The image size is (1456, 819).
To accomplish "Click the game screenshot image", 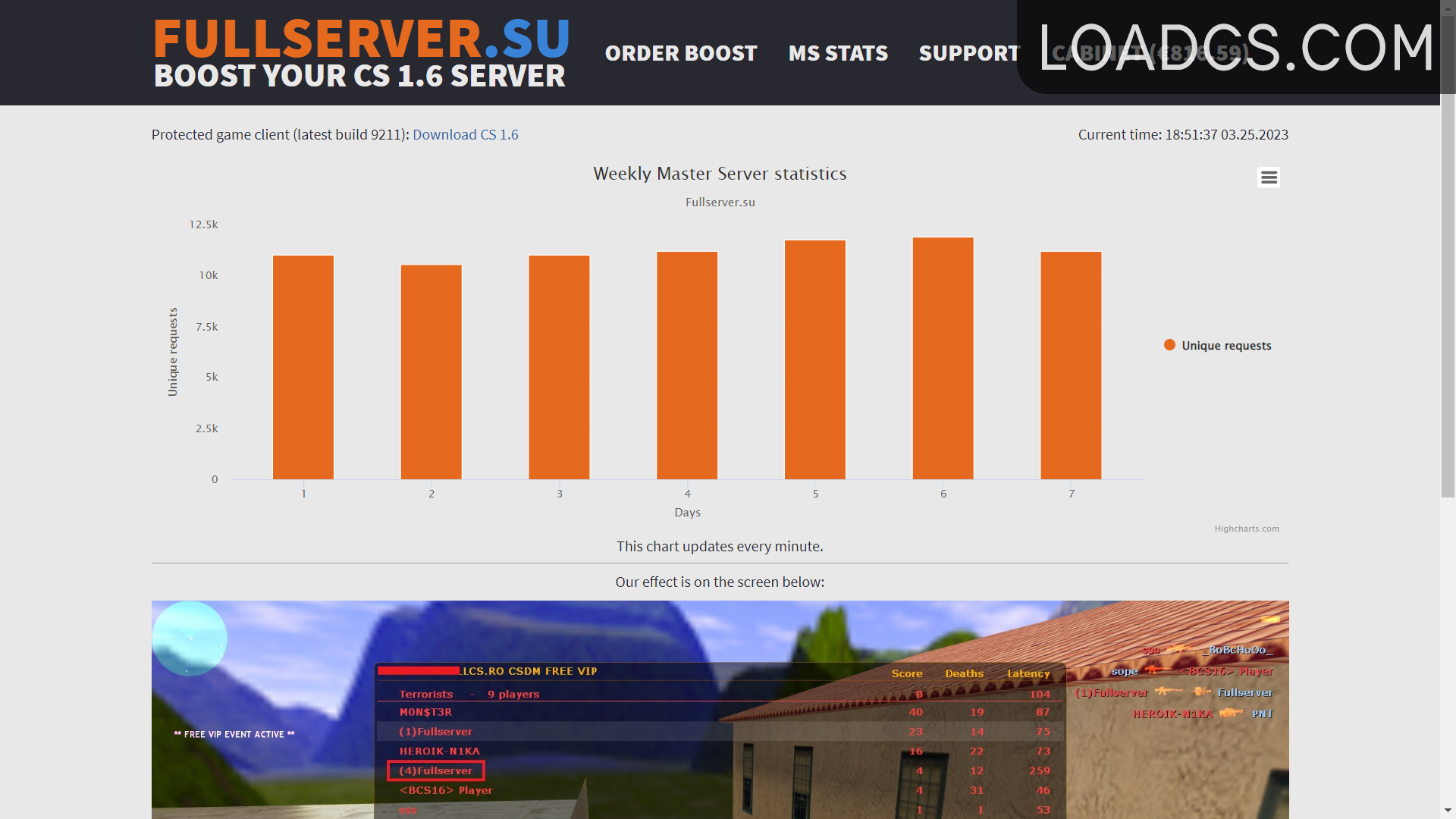I will [720, 710].
